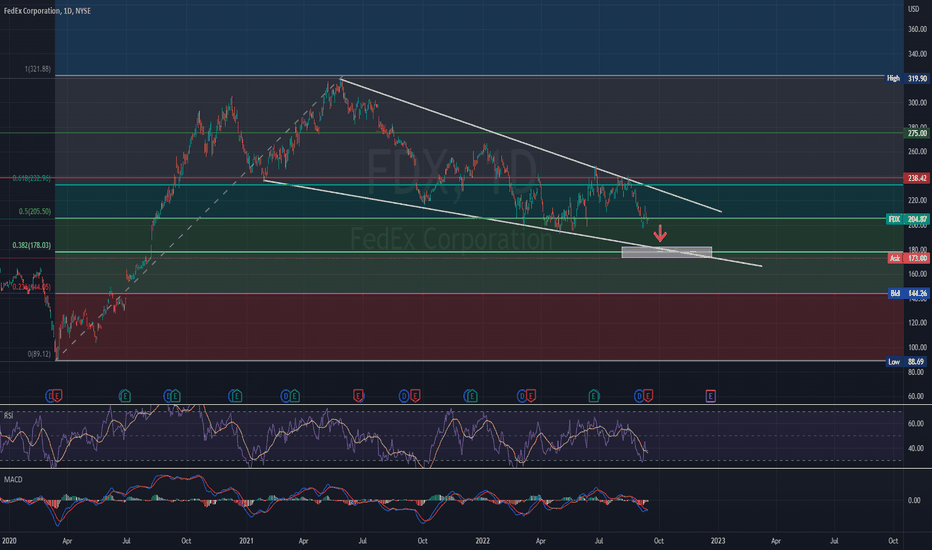Image resolution: width=932 pixels, height=550 pixels.
Task: Click the 1D interval label in header
Action: pos(68,11)
